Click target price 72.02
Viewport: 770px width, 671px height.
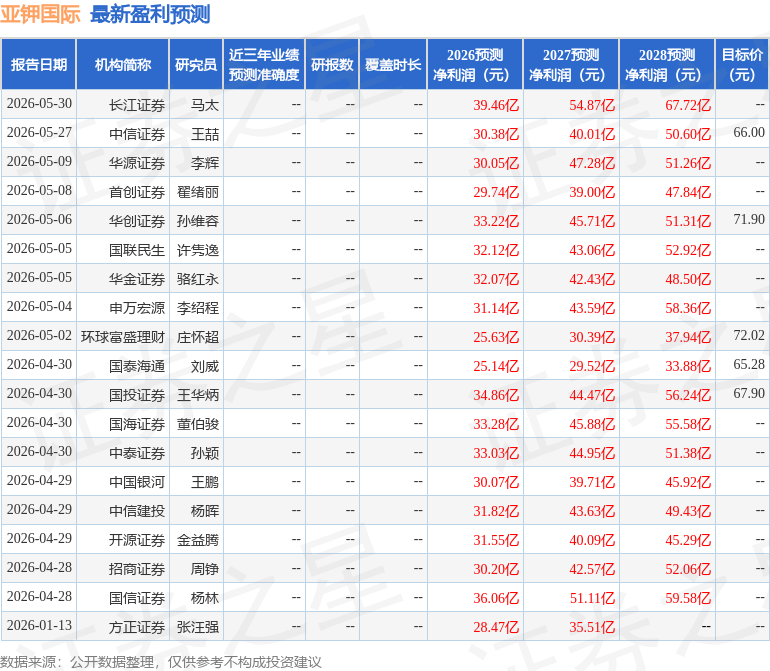pos(749,335)
